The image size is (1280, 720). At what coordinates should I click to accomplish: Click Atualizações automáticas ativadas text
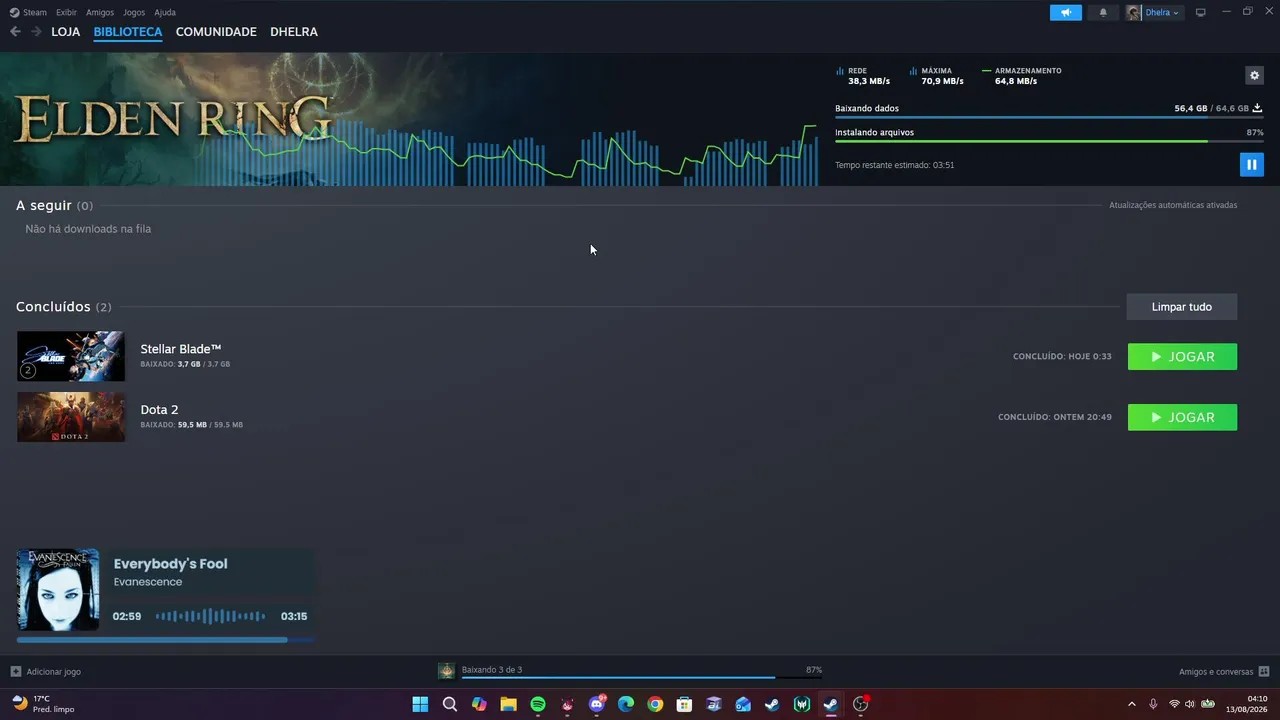1173,205
